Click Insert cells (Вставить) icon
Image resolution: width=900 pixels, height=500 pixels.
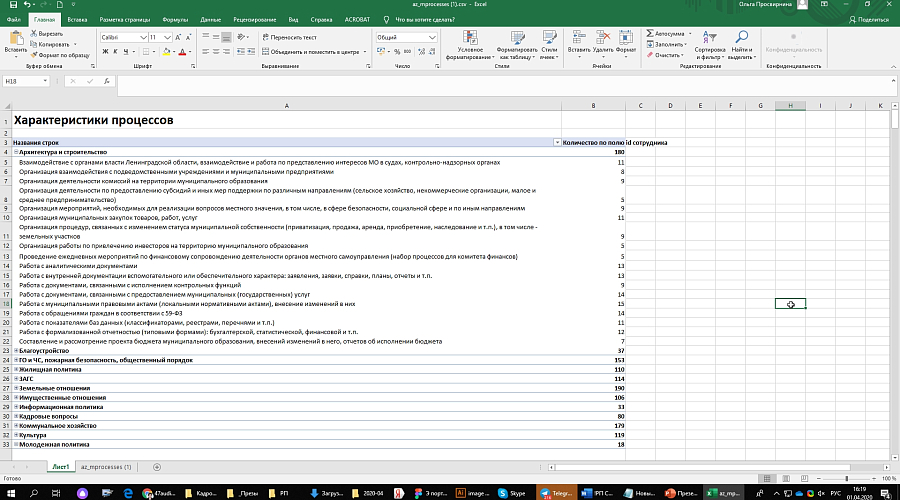[x=579, y=38]
